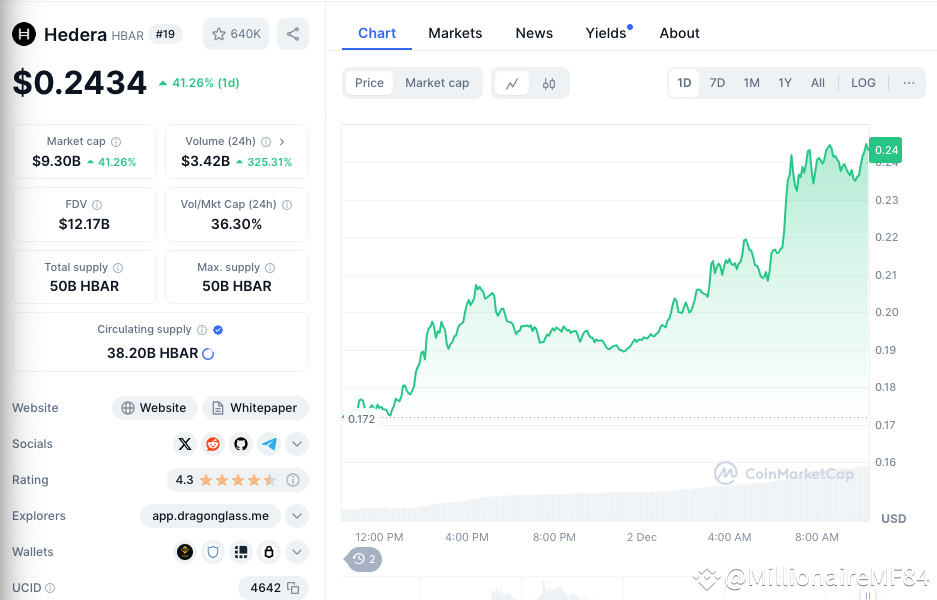Set chart range to 1Y

[x=785, y=83]
